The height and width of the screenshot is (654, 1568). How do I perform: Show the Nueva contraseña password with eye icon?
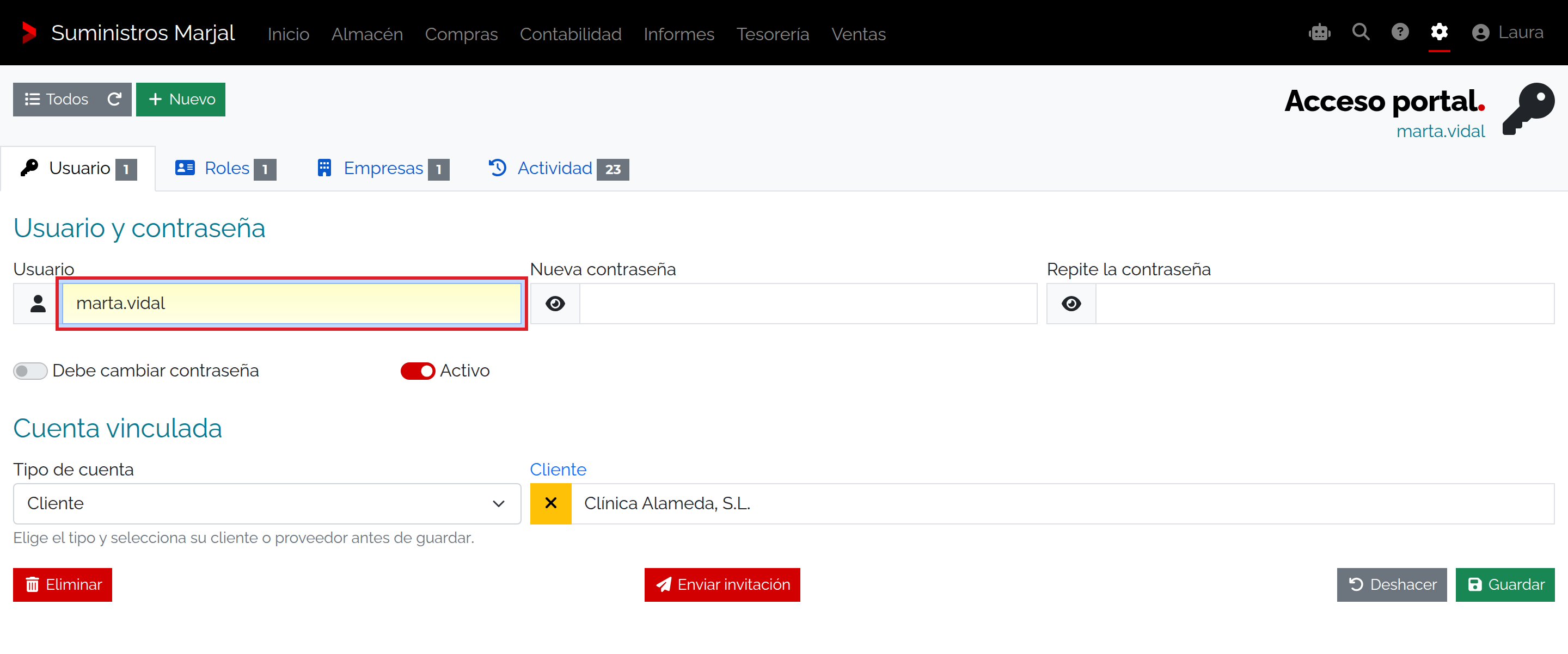point(555,303)
